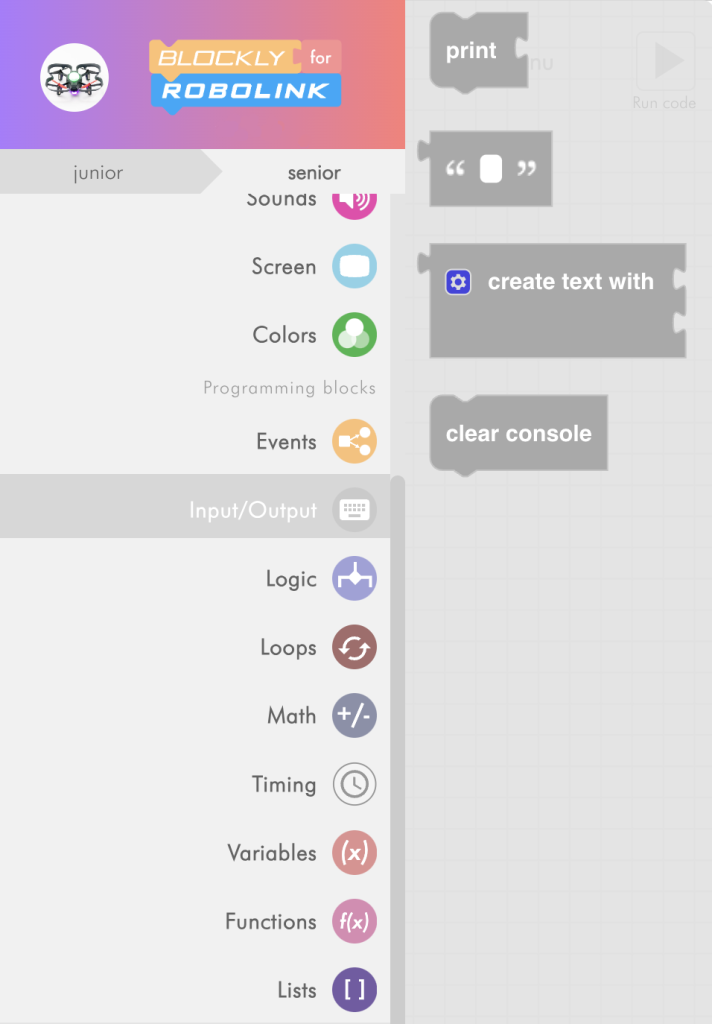The height and width of the screenshot is (1024, 712).
Task: Open the Loops block category
Action: 354,647
